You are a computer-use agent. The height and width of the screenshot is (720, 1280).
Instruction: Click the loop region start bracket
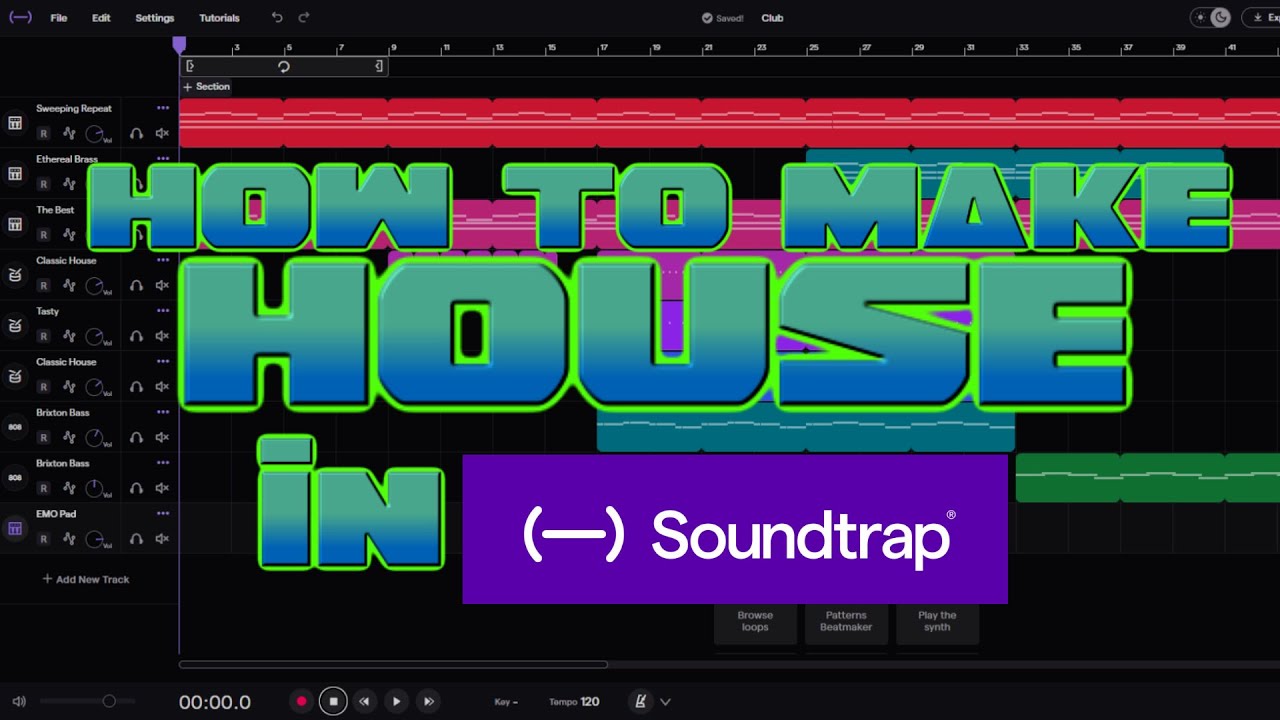(x=190, y=66)
